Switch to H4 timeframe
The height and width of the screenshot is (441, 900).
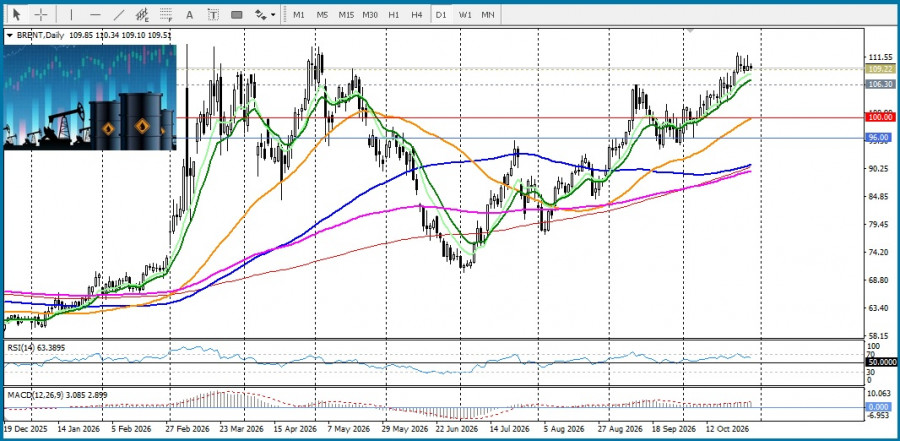click(x=417, y=14)
